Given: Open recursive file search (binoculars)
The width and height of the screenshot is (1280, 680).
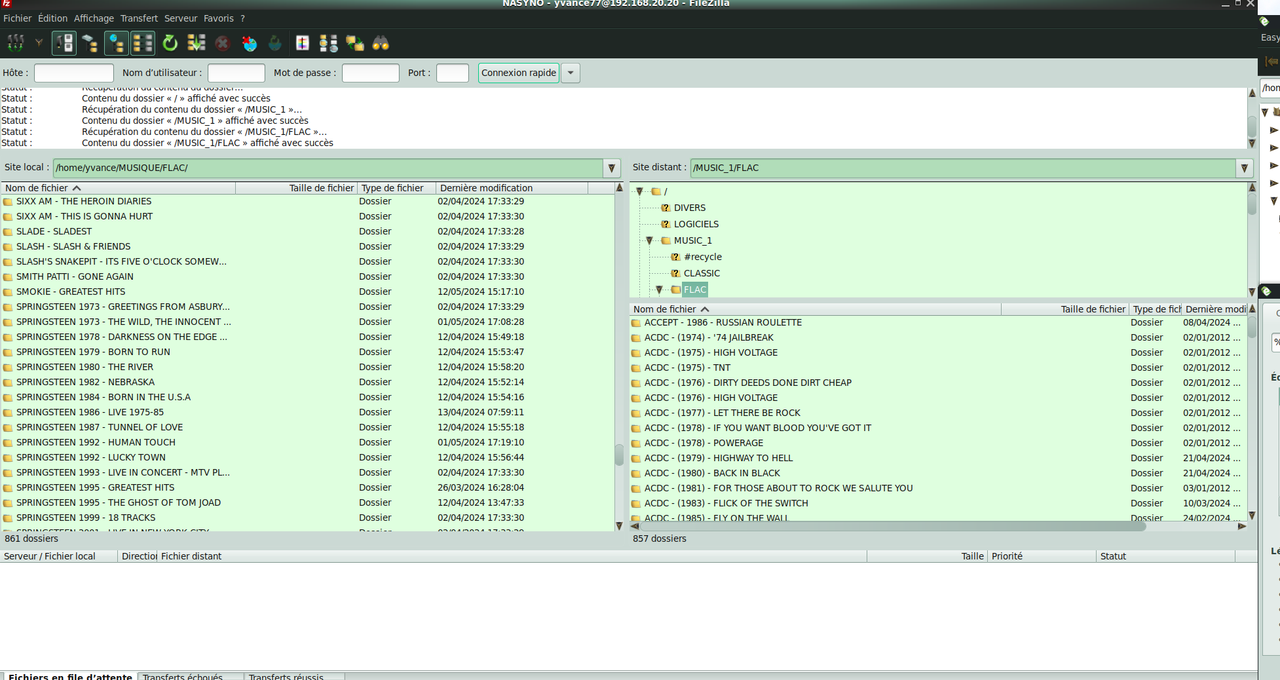Looking at the screenshot, I should coord(381,43).
